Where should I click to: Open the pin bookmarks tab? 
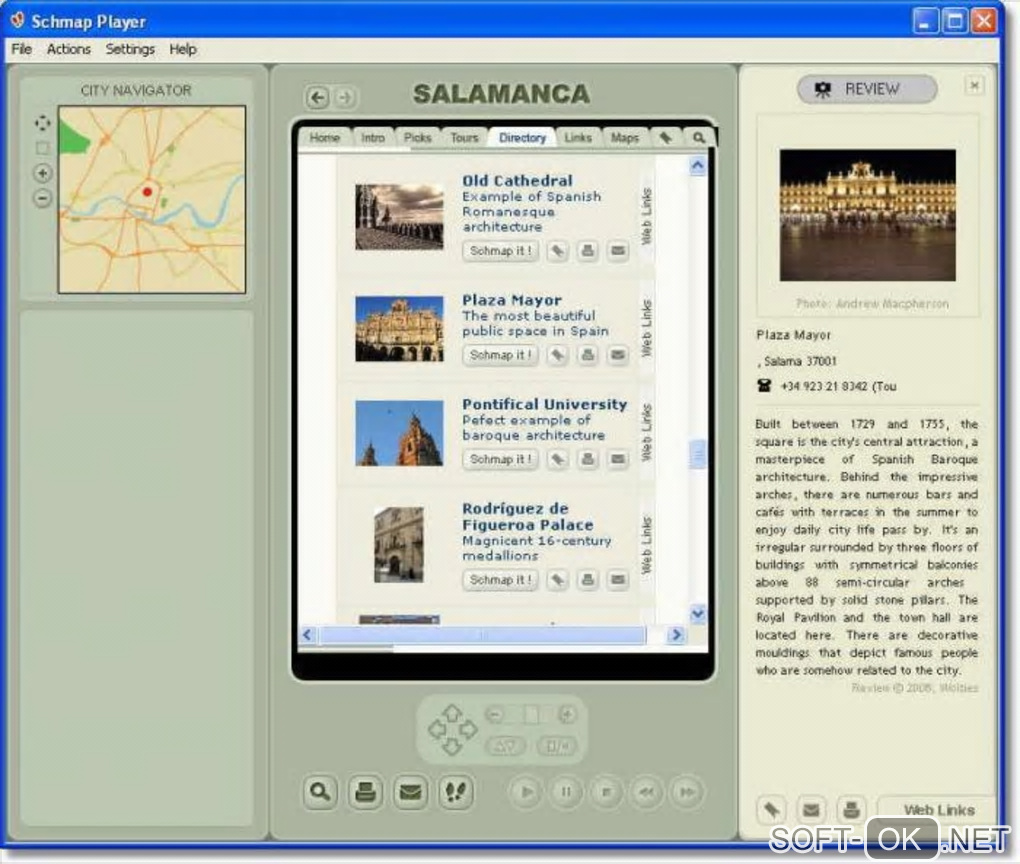[x=665, y=138]
